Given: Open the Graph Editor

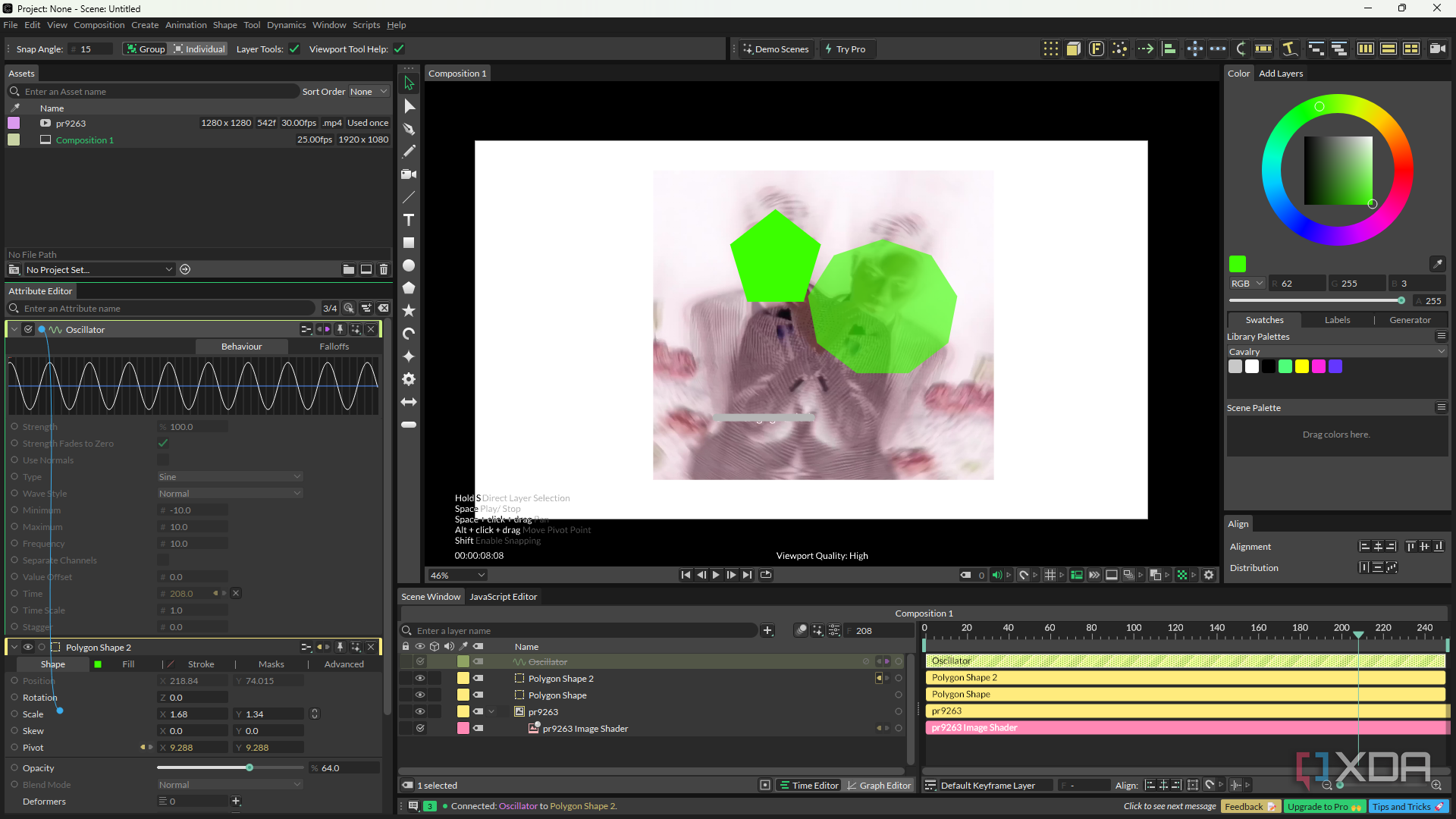Looking at the screenshot, I should coord(879,785).
